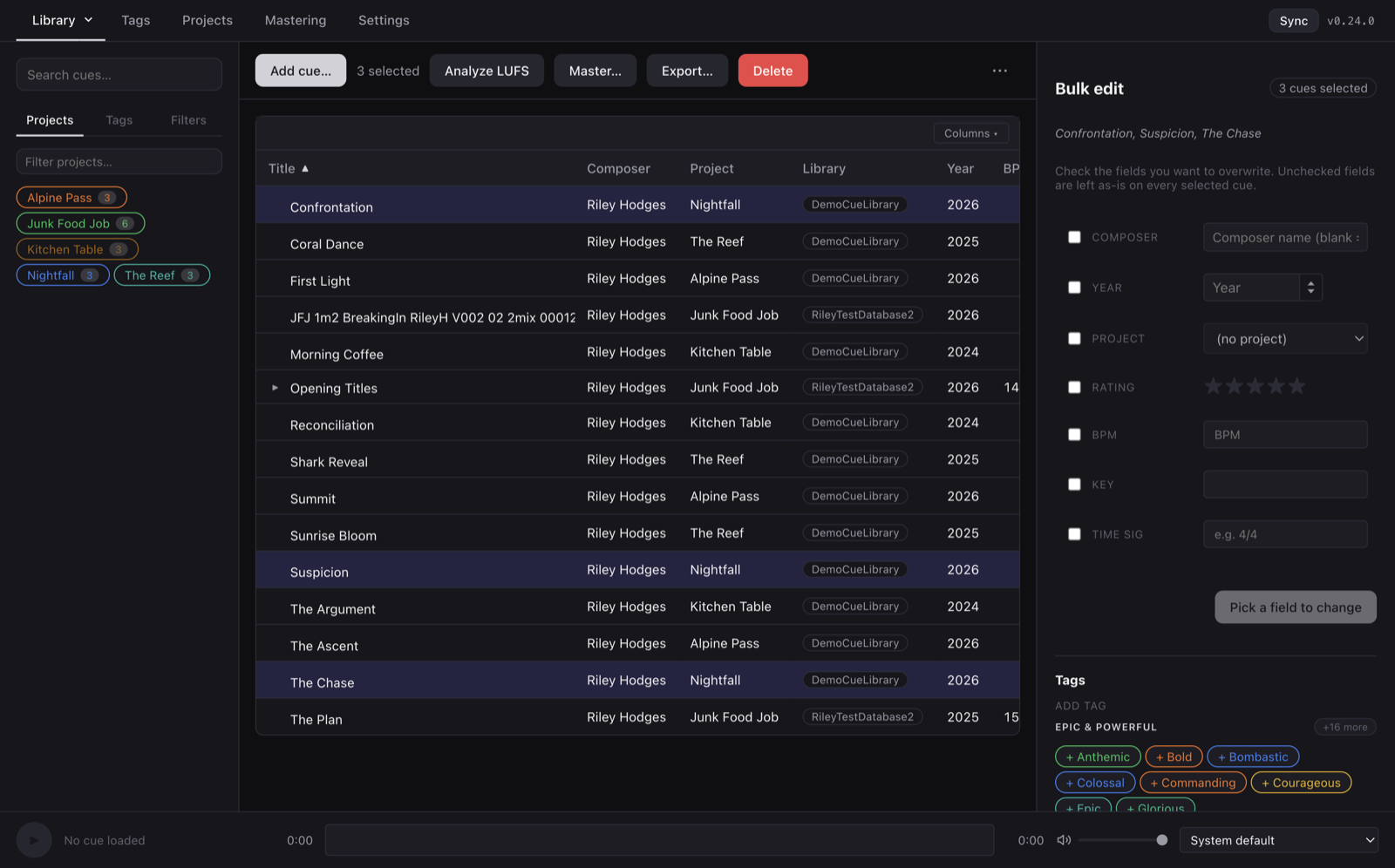The width and height of the screenshot is (1395, 868).
Task: Open the three-dots overflow menu
Action: coord(1000,71)
